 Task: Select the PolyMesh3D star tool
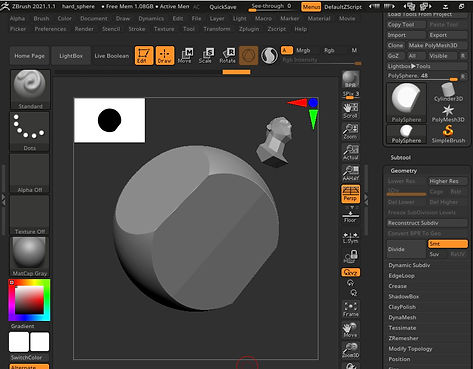(x=448, y=113)
